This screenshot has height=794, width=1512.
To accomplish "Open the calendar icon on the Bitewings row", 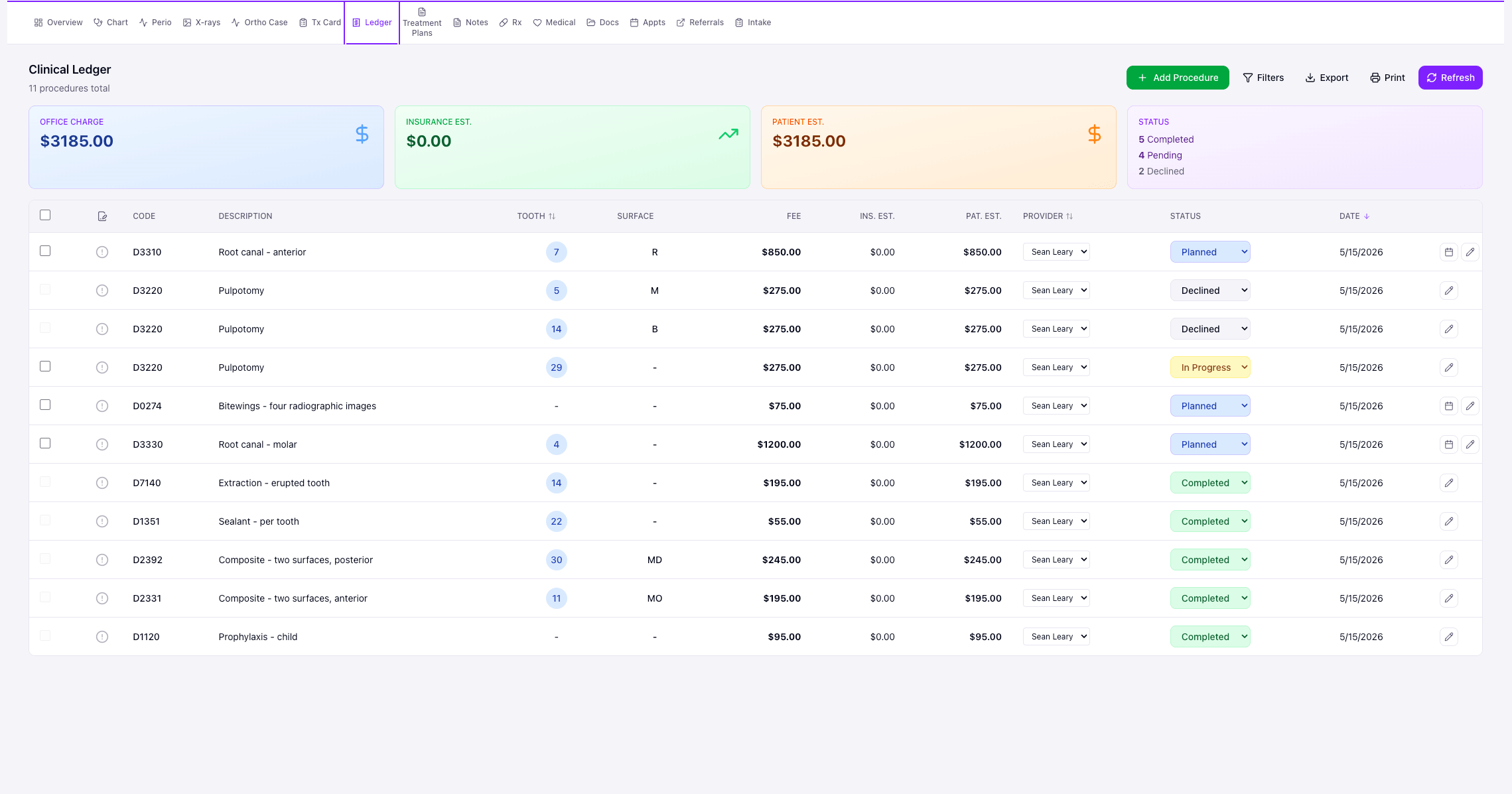I will coord(1449,406).
